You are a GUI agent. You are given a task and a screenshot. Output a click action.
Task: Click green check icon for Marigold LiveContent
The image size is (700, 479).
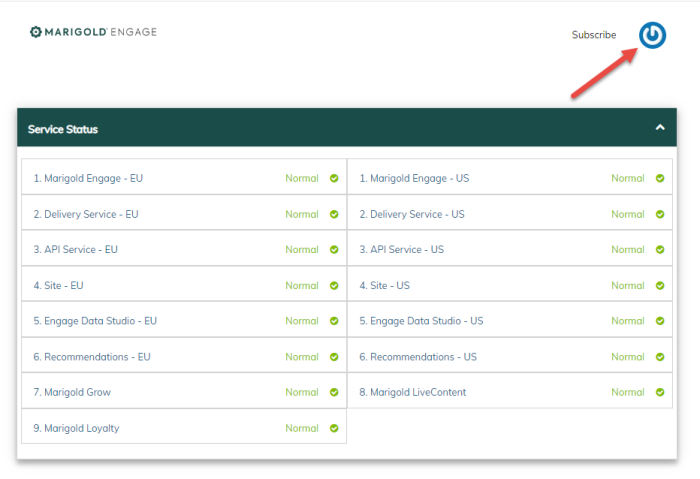660,393
